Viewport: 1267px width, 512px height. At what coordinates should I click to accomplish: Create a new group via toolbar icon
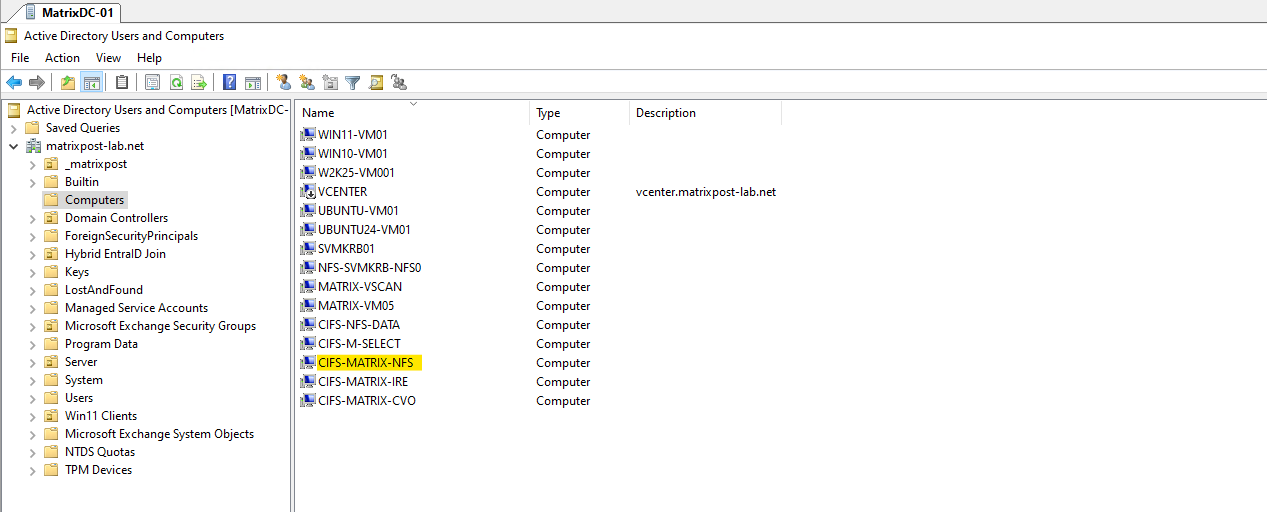(306, 82)
